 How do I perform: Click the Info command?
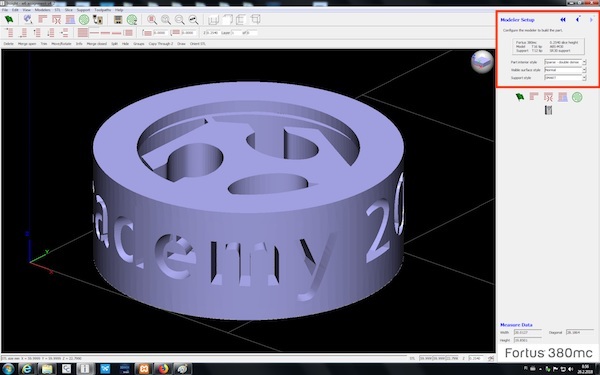(79, 44)
